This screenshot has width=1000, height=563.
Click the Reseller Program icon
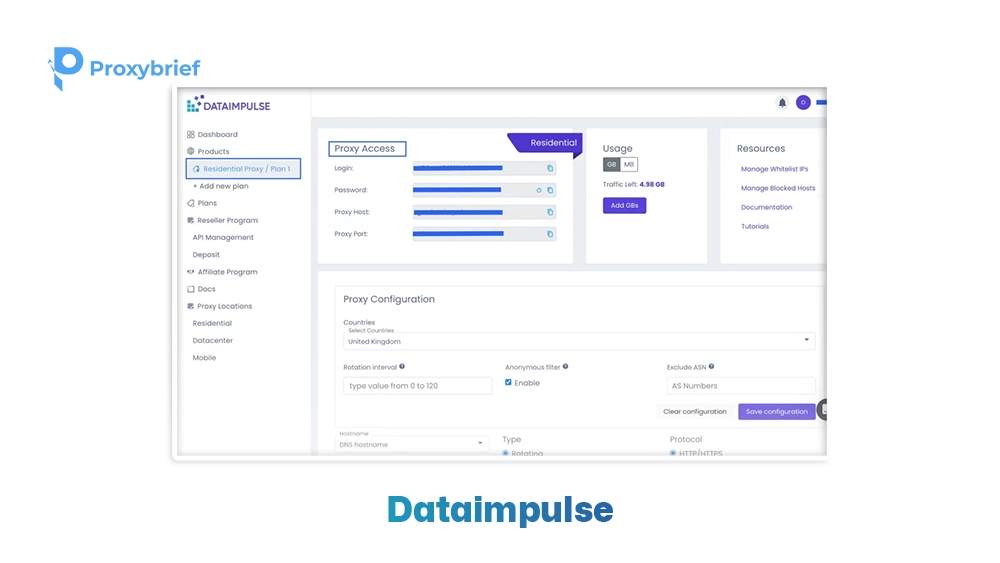(x=191, y=220)
